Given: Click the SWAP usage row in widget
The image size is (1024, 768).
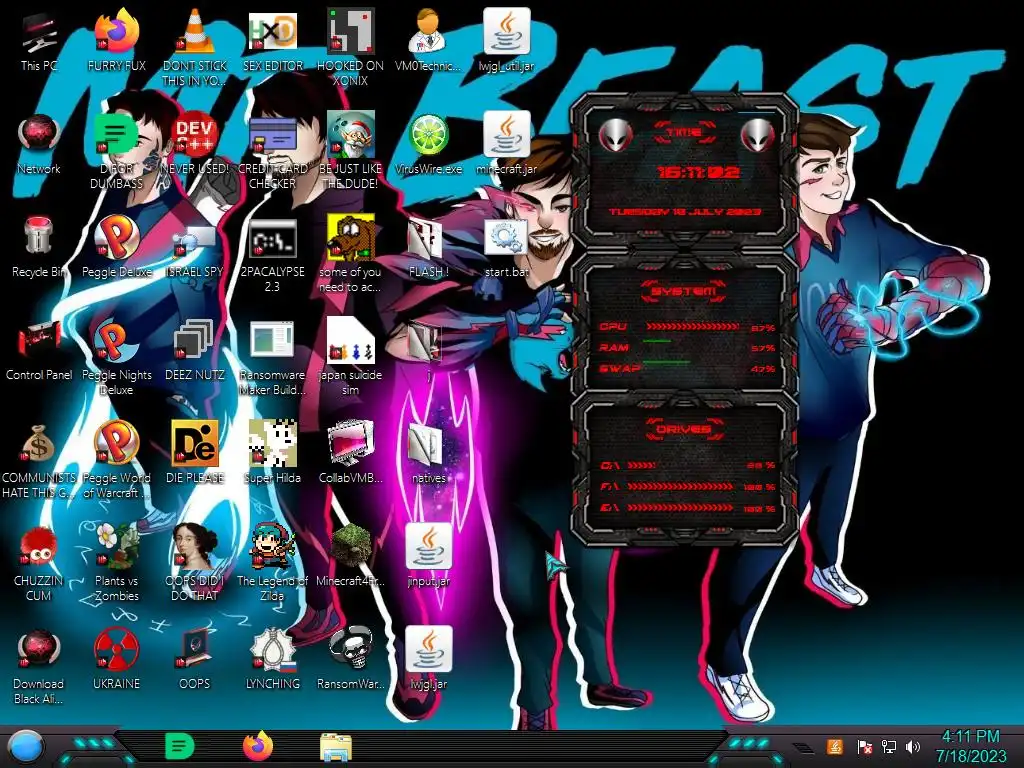Looking at the screenshot, I should (687, 368).
